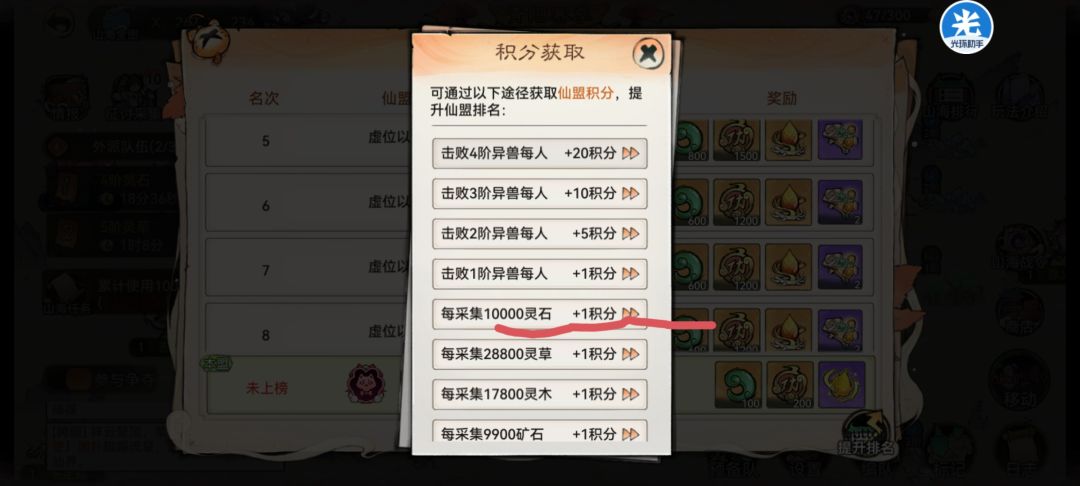1080x486 pixels.
Task: Go to 击败4阶异兽 arrow icon
Action: coord(630,154)
